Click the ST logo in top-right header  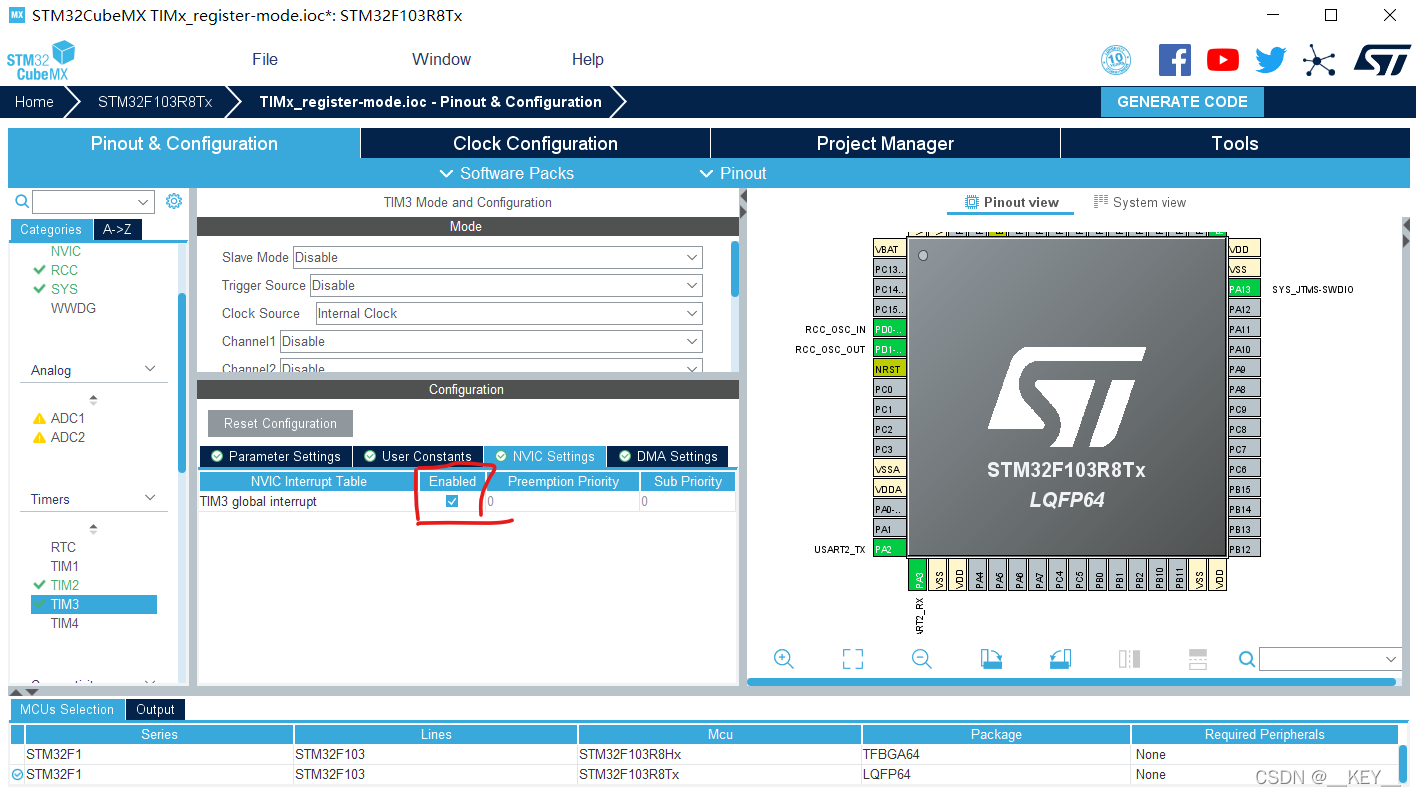(1382, 59)
